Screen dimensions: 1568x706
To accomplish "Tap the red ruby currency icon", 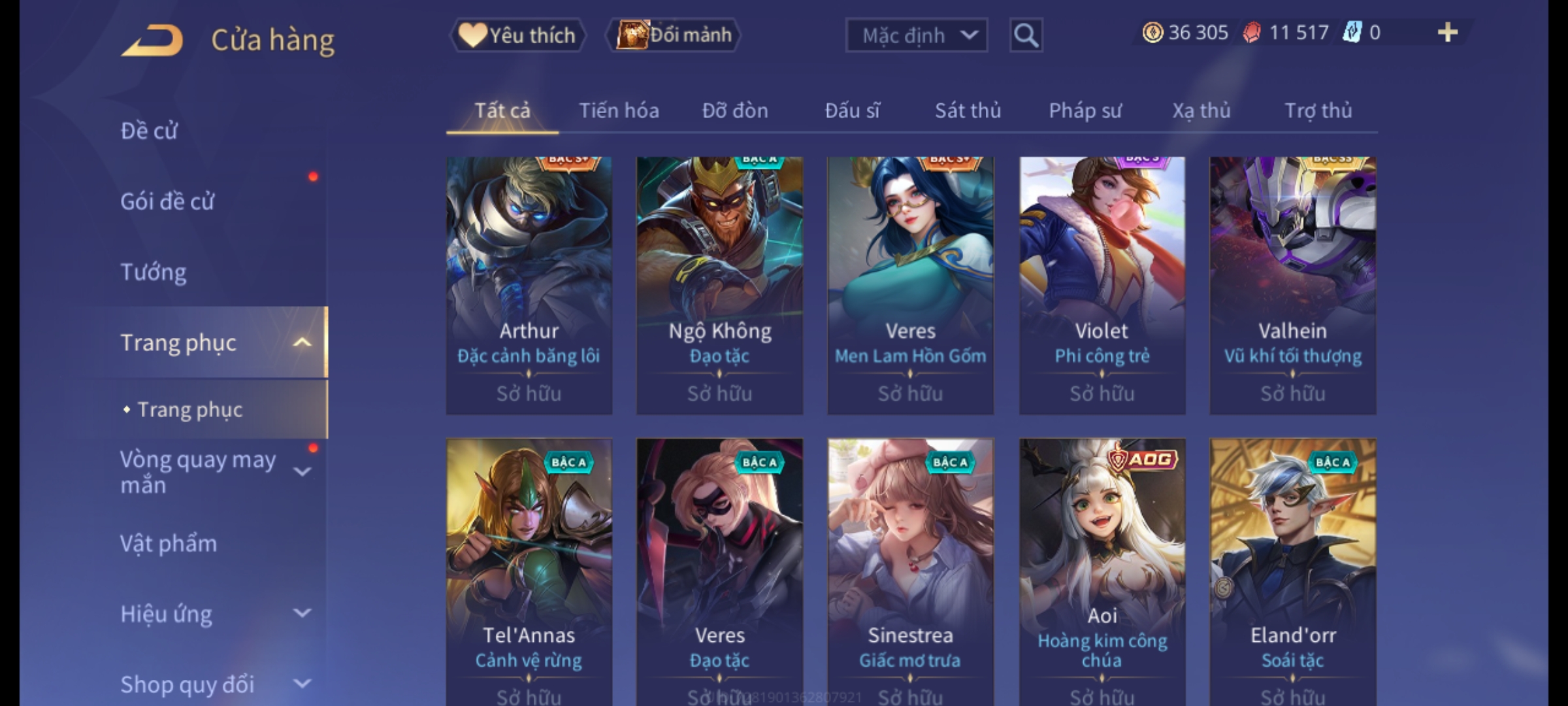I will pos(1252,33).
